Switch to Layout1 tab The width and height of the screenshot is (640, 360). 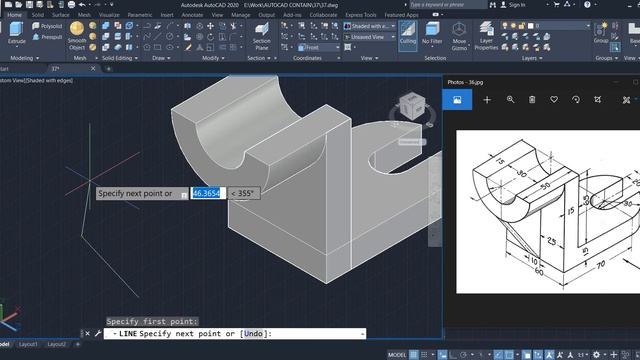point(28,344)
